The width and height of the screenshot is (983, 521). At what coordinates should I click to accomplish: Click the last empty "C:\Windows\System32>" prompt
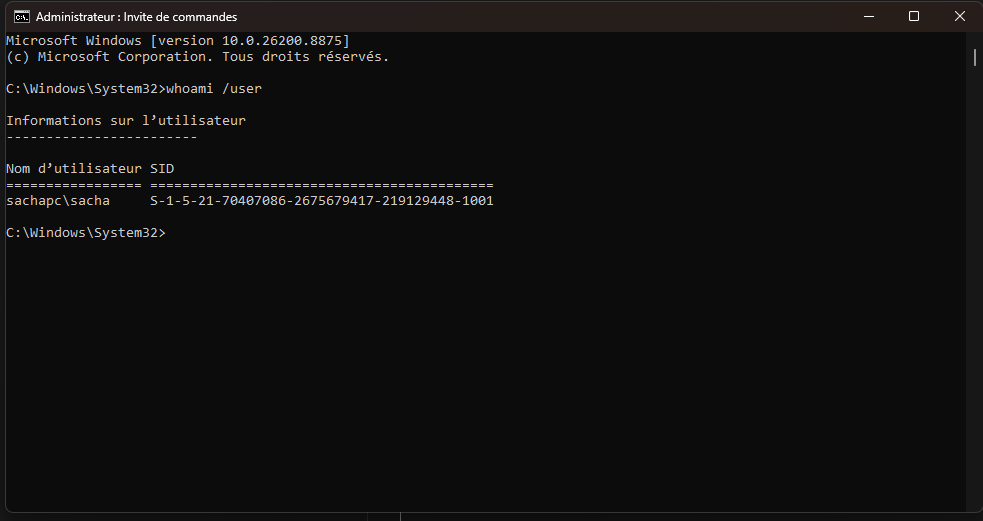point(86,233)
